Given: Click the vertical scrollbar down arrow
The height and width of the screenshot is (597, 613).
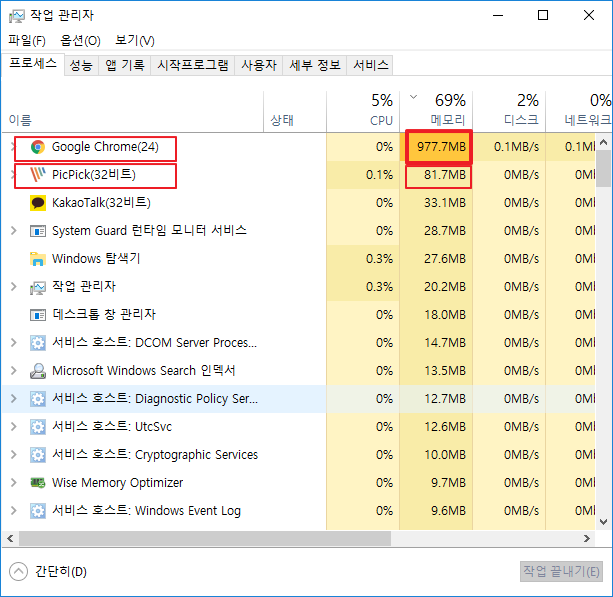Looking at the screenshot, I should click(603, 522).
